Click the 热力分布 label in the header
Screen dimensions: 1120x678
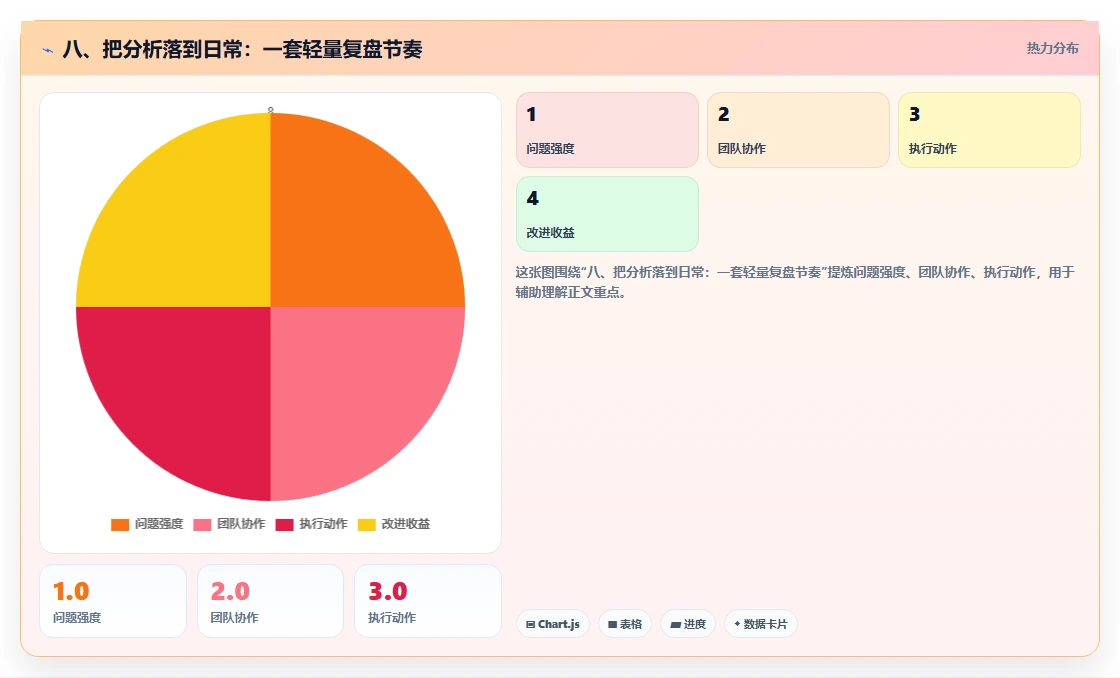[x=1052, y=49]
